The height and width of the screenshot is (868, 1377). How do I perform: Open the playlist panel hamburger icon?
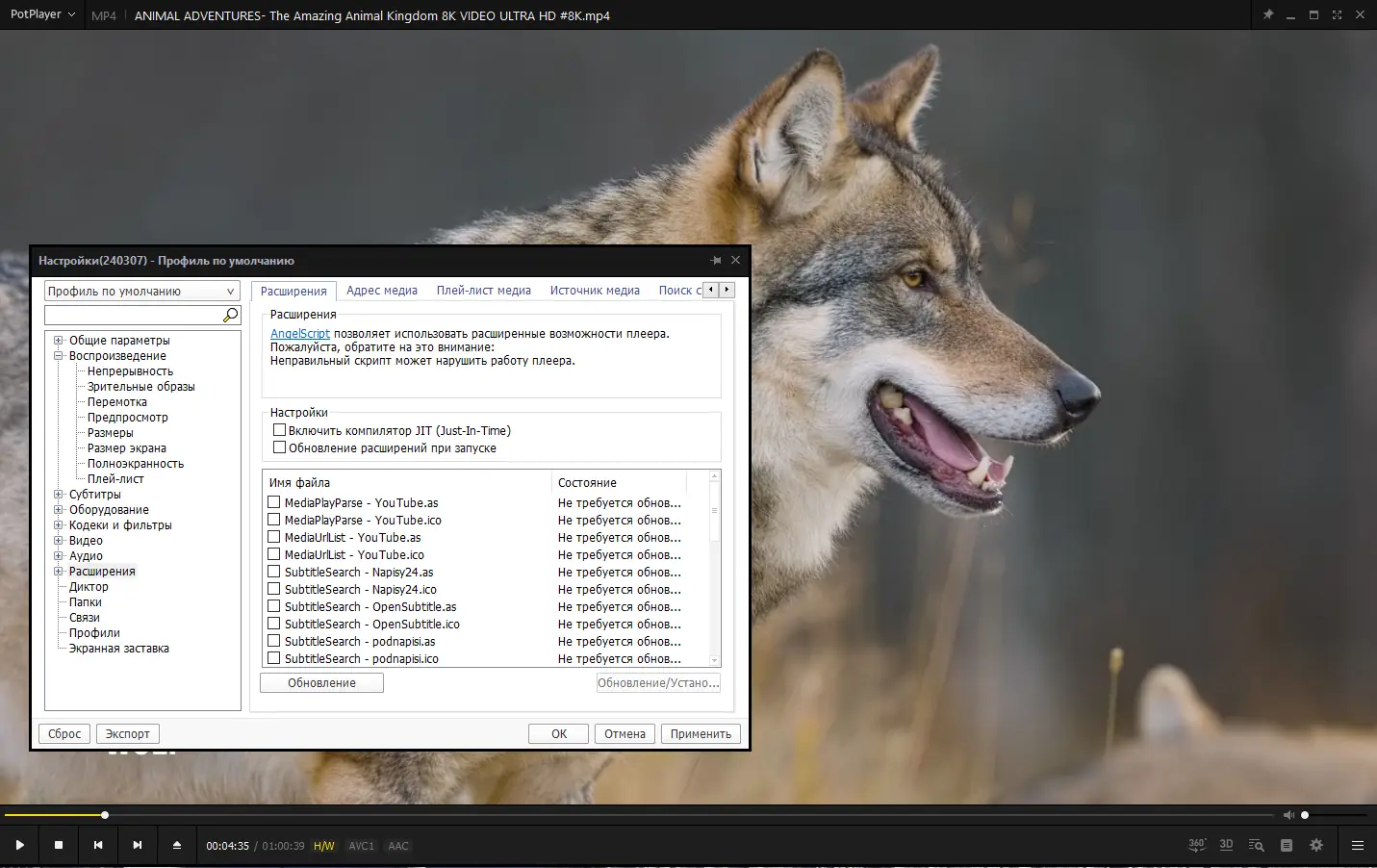coord(1359,844)
